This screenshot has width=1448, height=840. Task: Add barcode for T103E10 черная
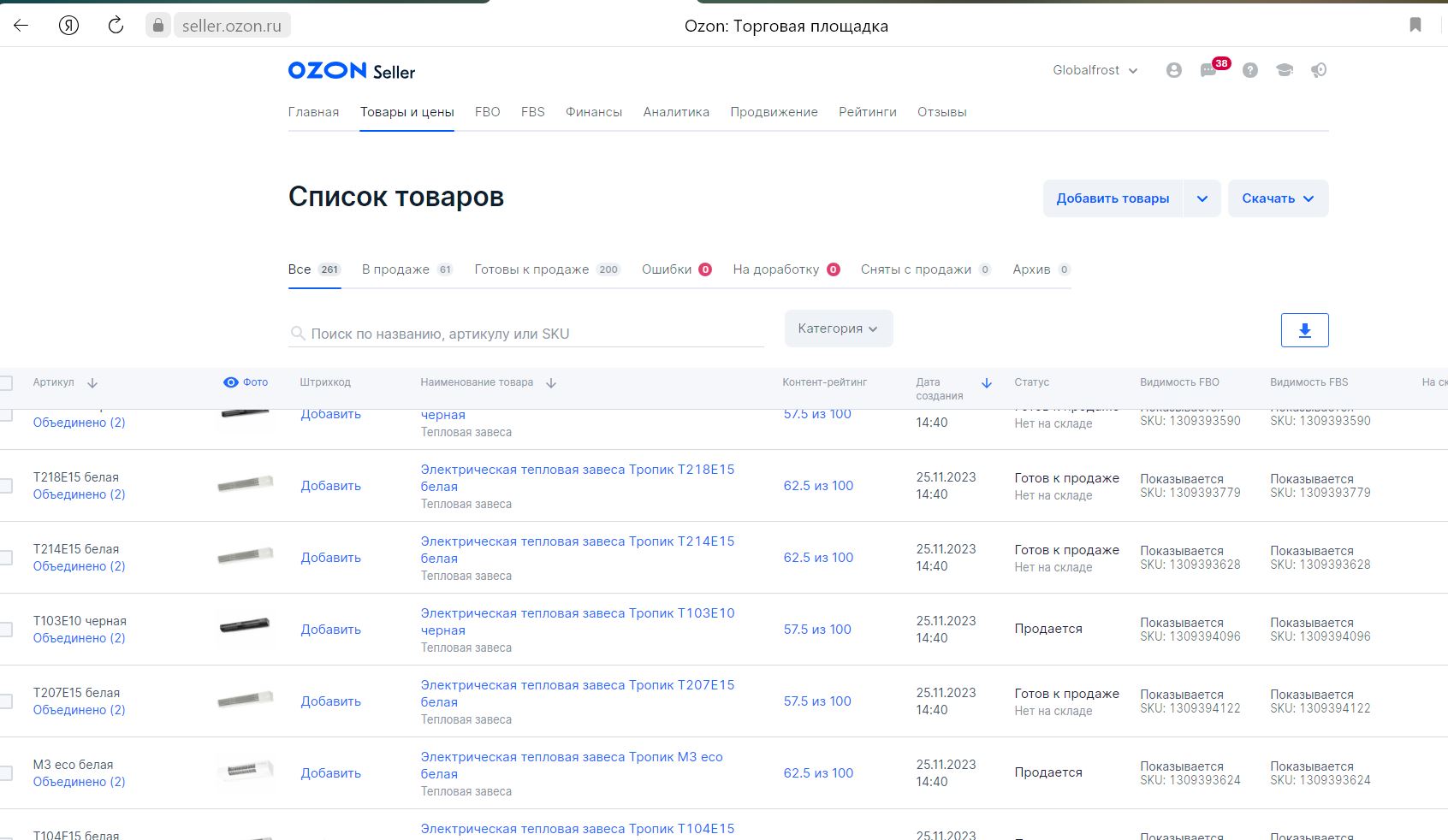coord(330,630)
